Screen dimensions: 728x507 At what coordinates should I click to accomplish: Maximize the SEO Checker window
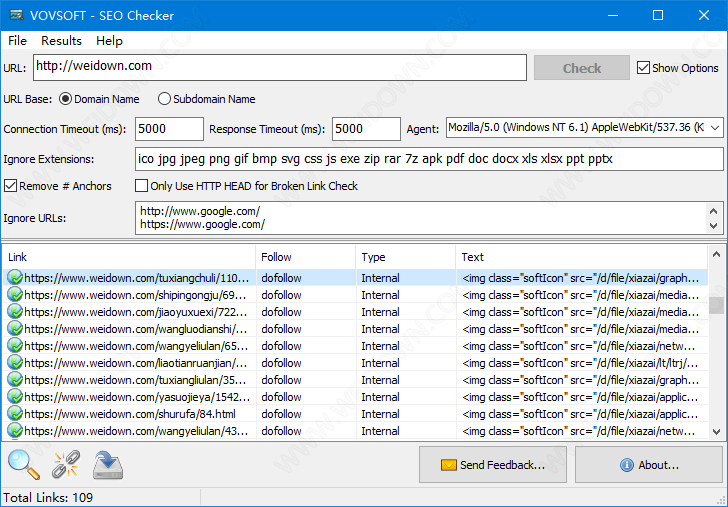[658, 15]
